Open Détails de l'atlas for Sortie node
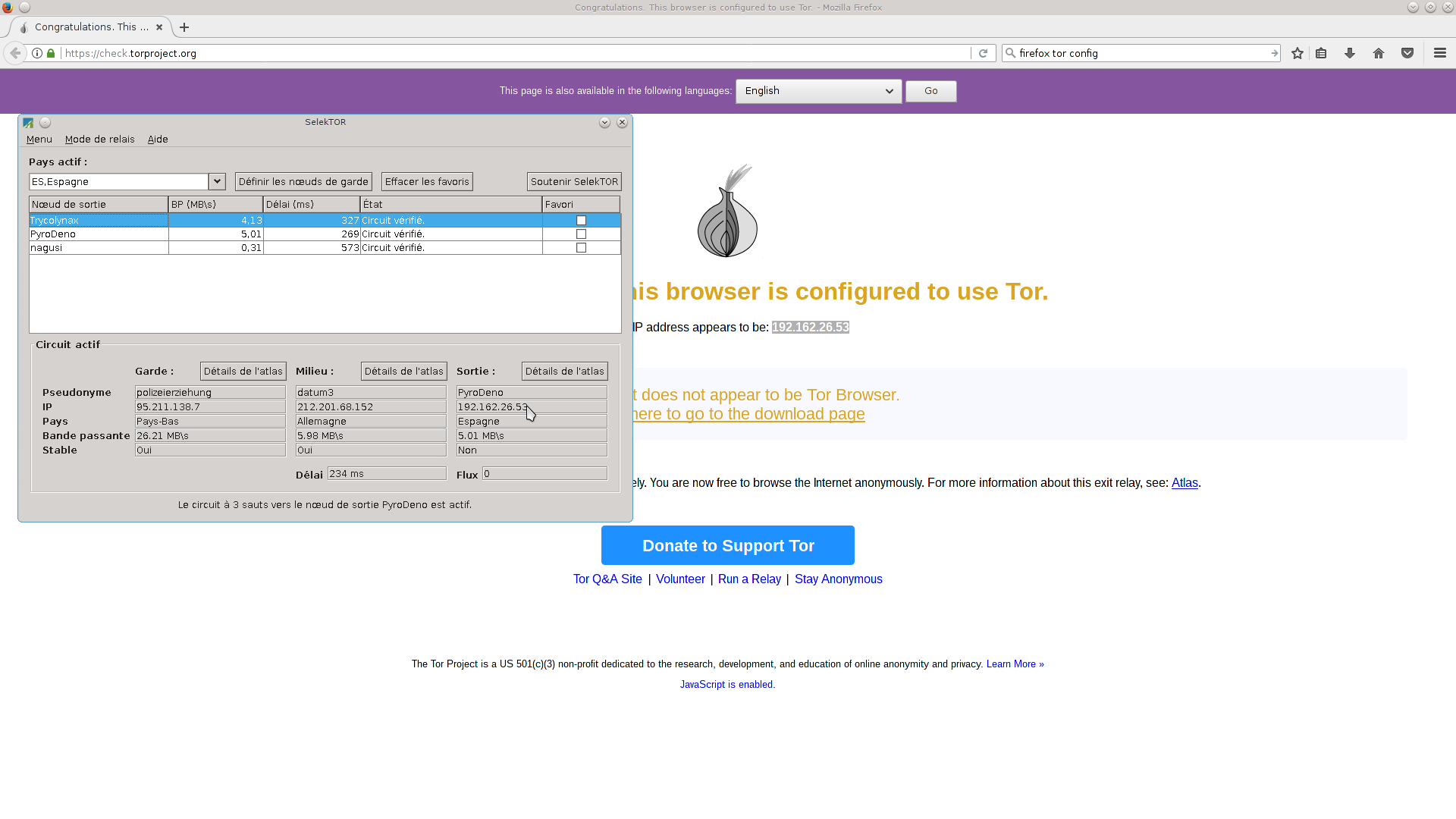 pos(565,371)
